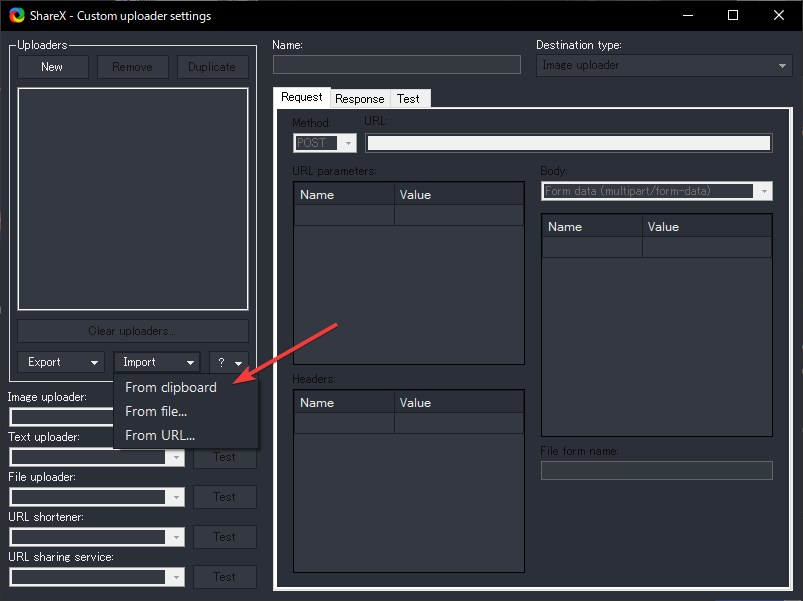Open the URL shortener dropdown
The image size is (803, 601).
tap(97, 537)
